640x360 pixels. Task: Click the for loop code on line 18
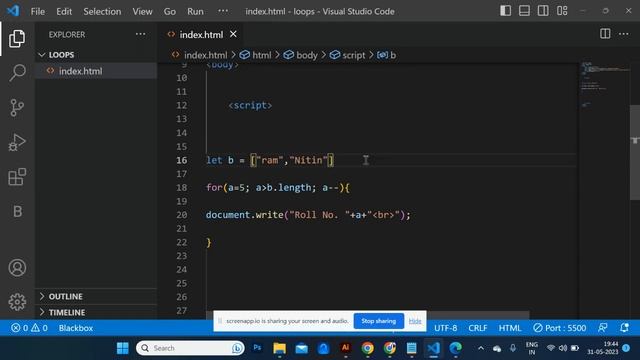[x=278, y=188]
